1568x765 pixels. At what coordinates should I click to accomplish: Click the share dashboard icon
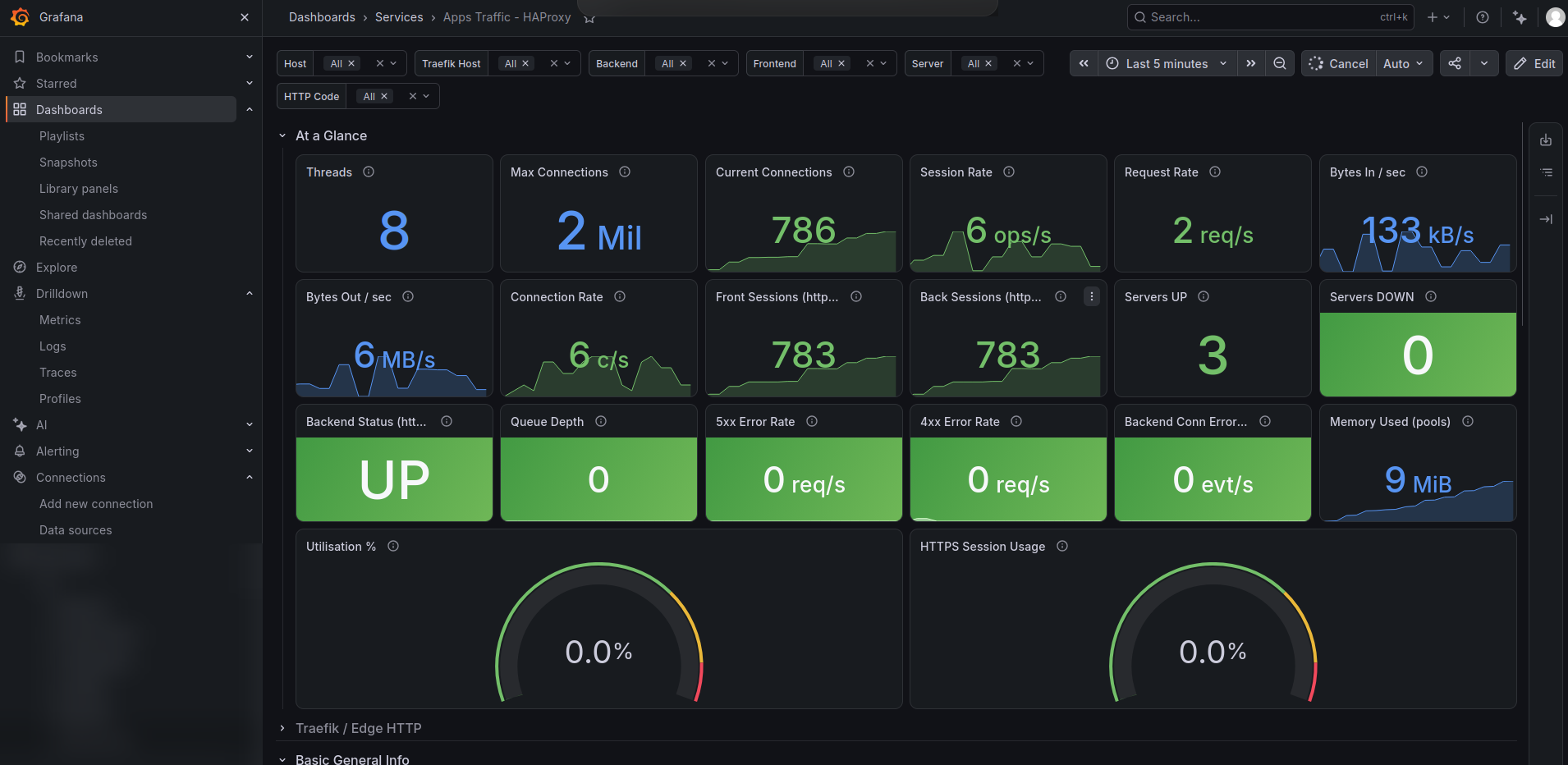click(x=1455, y=63)
